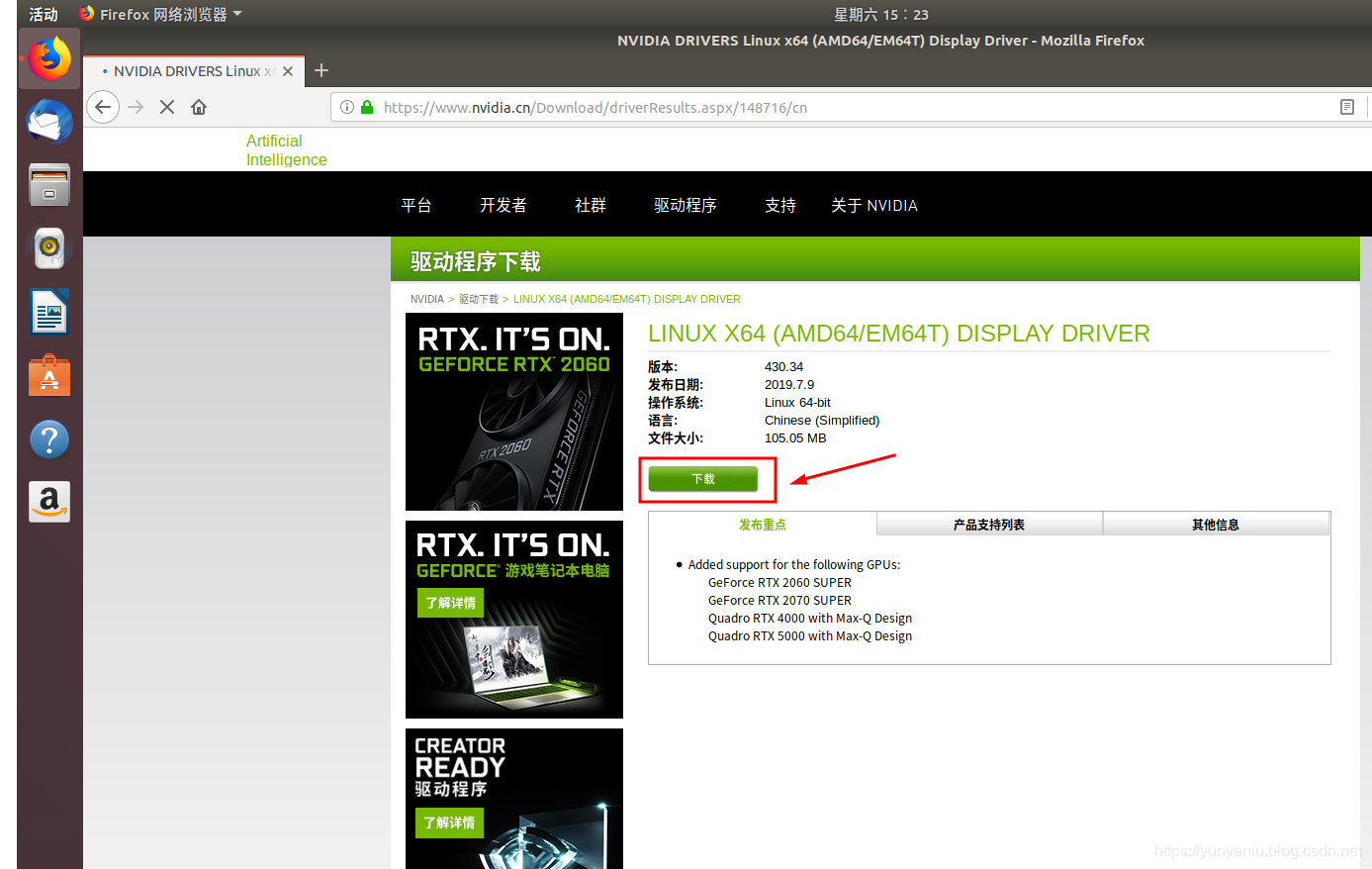This screenshot has height=869, width=1372.
Task: Open the 社群 navigation menu
Action: point(591,205)
